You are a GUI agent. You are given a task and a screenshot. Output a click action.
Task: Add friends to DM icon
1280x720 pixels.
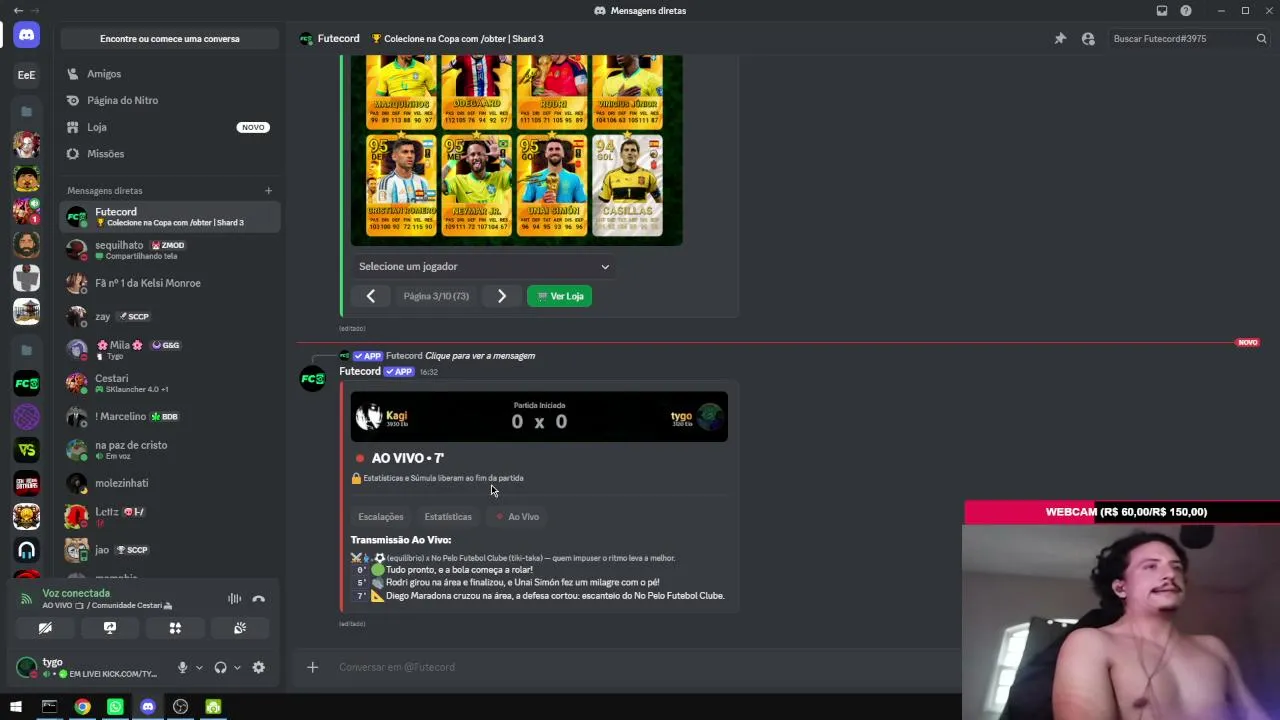tap(1088, 39)
